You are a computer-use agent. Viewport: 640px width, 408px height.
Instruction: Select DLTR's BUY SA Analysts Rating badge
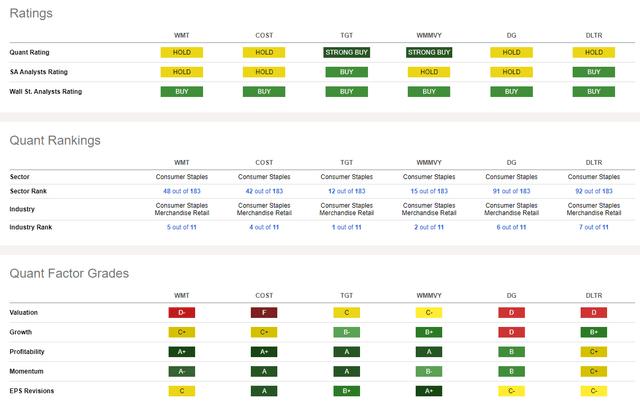pyautogui.click(x=594, y=72)
